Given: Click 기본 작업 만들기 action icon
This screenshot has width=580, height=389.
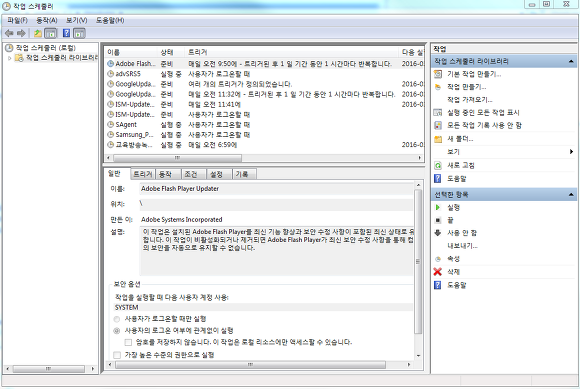Looking at the screenshot, I should tap(438, 74).
